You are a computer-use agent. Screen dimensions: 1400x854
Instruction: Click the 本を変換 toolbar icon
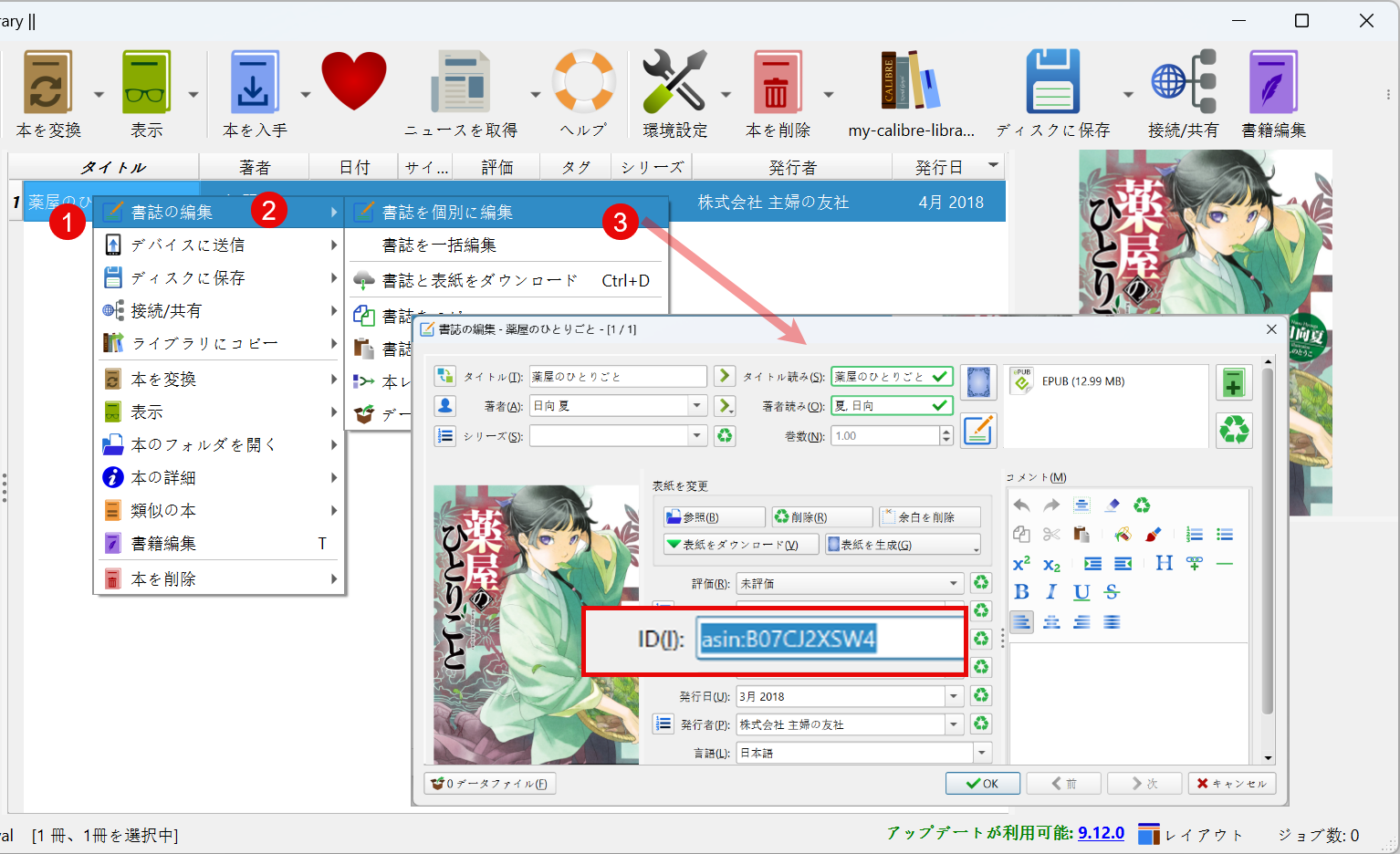47,82
